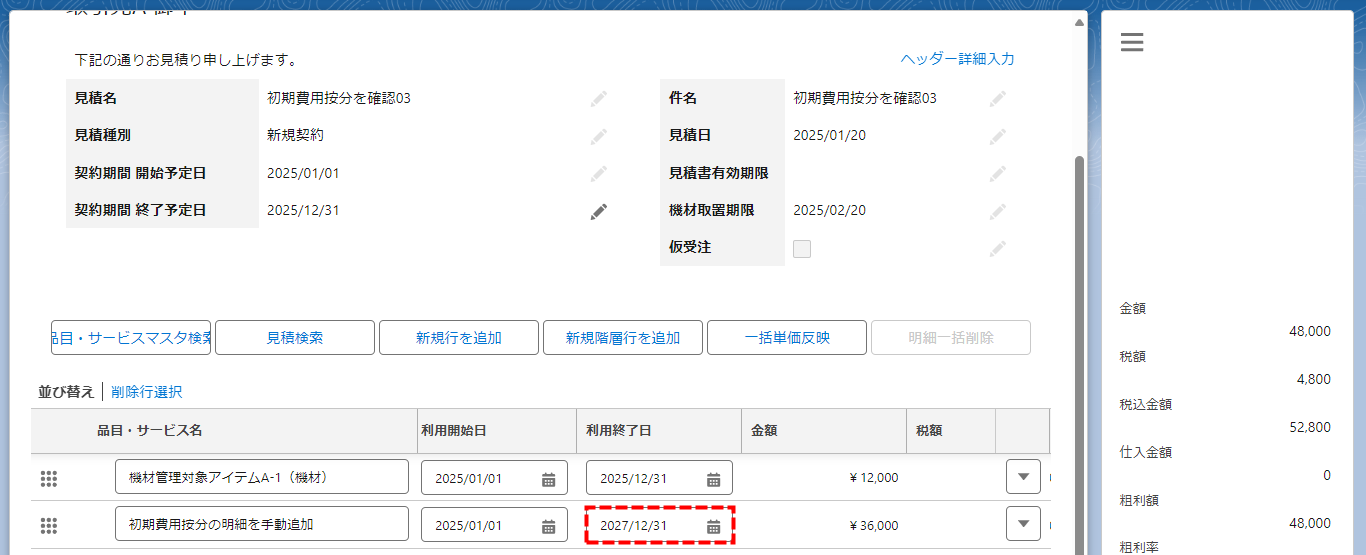Edit 契約期間 終了予定日 via its pencil icon

coord(598,211)
